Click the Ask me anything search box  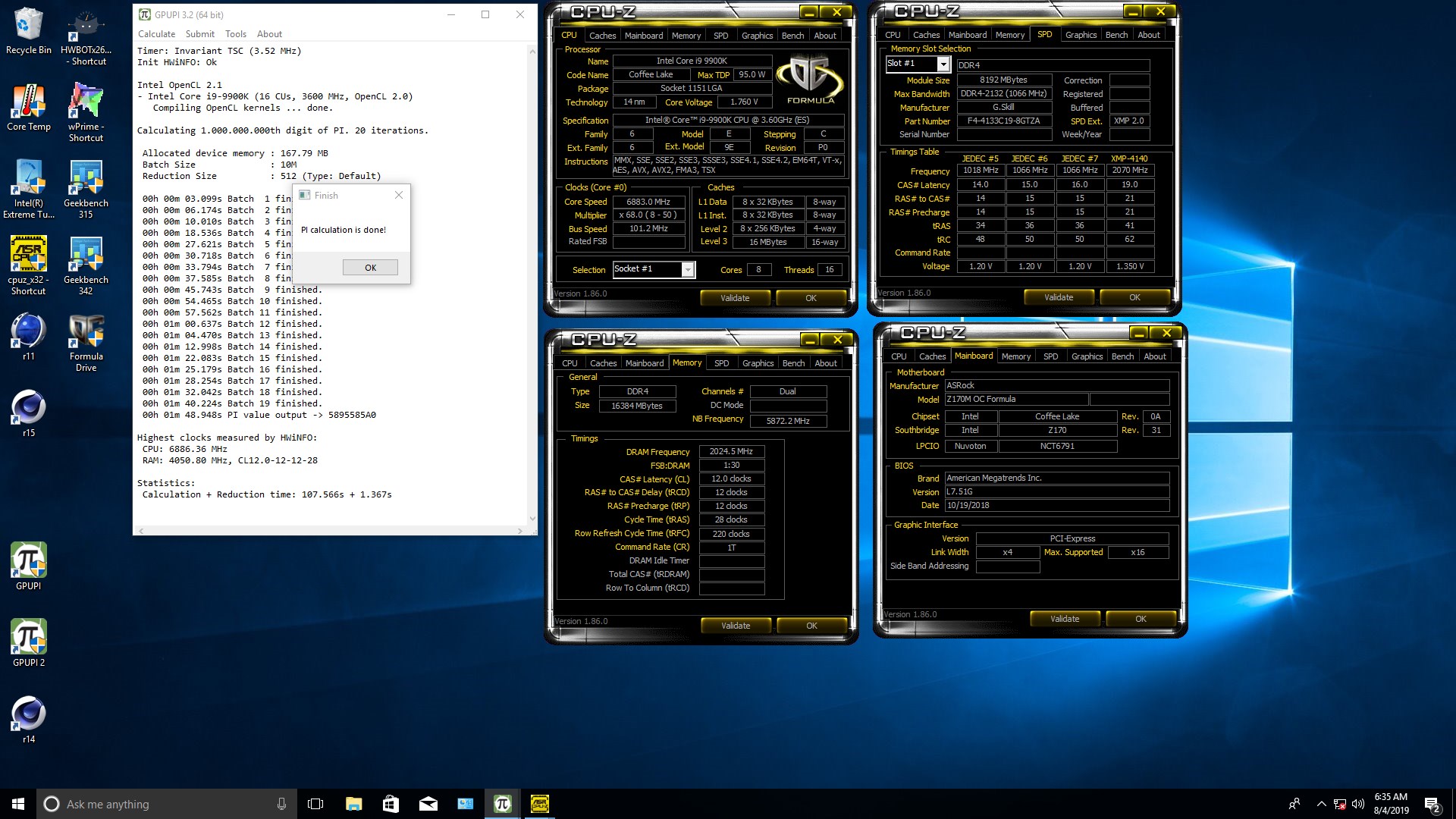167,804
